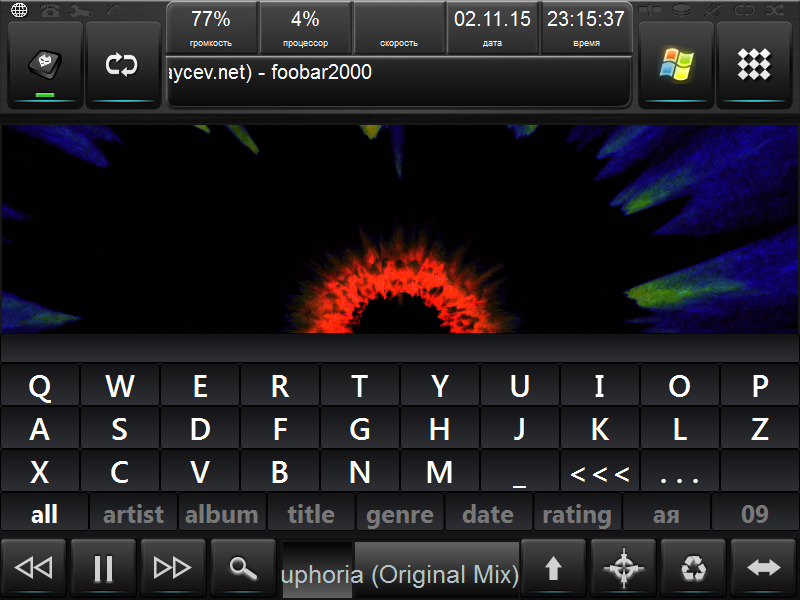Skip forward to the next track

[x=172, y=569]
